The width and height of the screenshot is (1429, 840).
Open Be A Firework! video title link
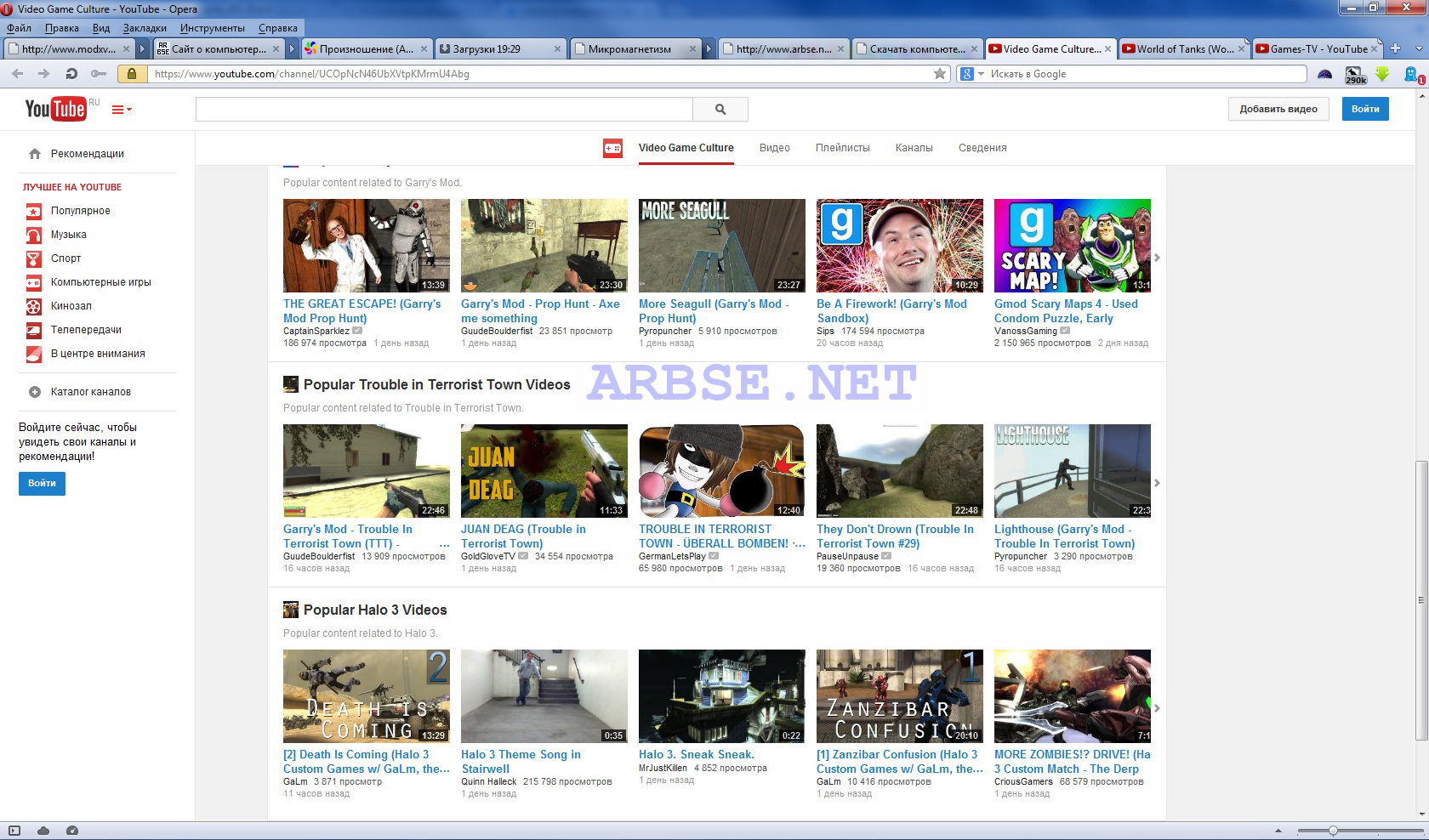click(x=891, y=311)
